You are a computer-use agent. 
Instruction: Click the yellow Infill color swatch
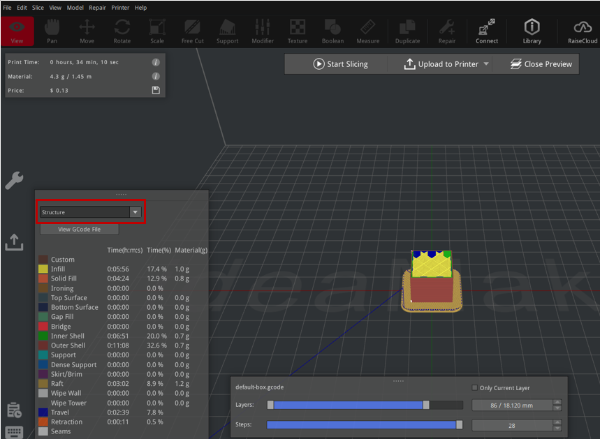coord(43,269)
